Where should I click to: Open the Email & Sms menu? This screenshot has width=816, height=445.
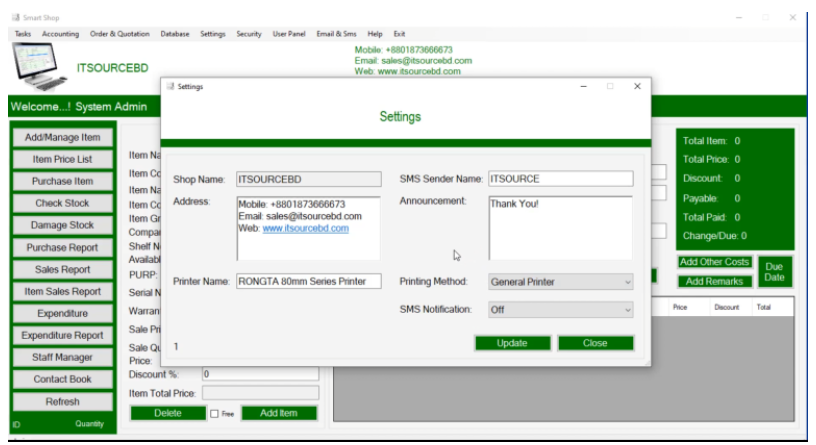tap(336, 34)
